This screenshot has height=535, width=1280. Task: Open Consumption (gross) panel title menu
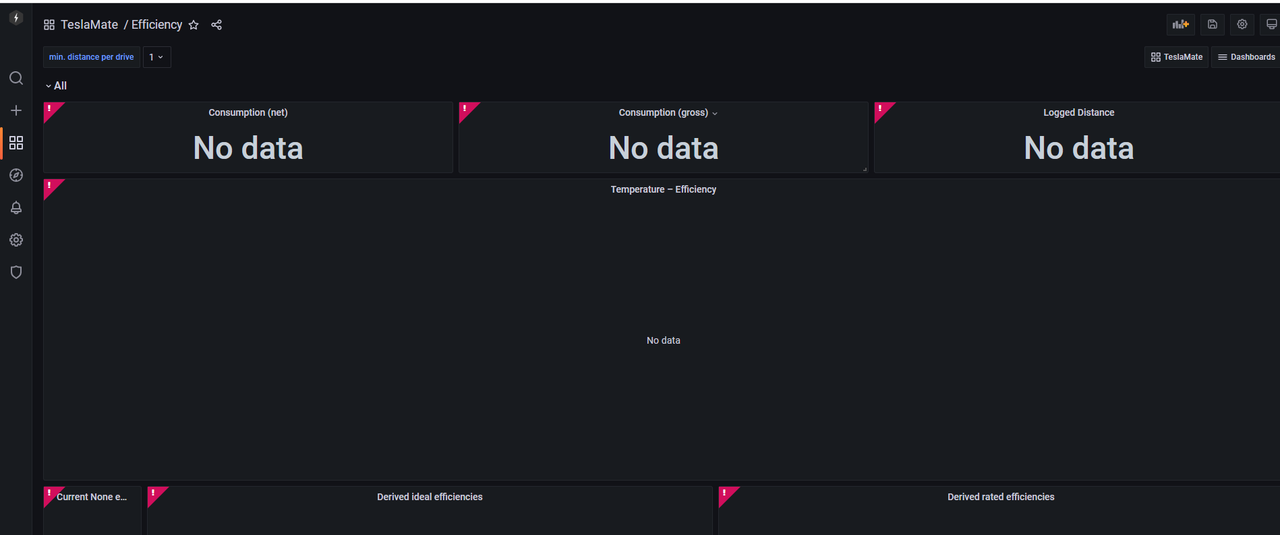668,113
